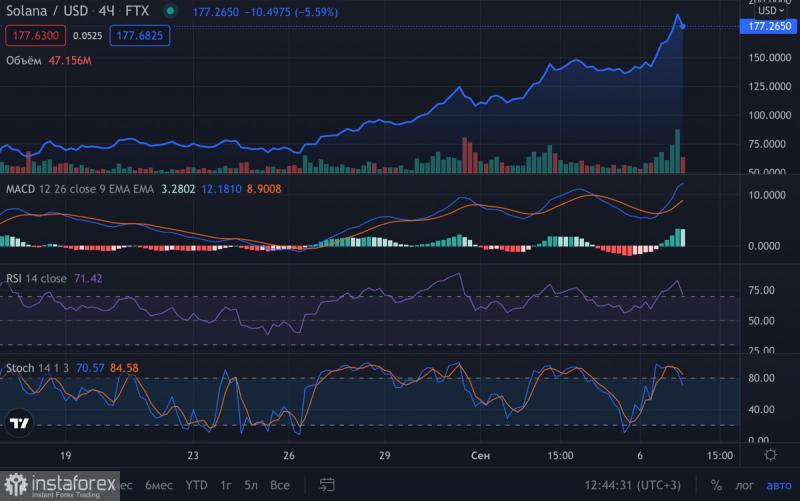The width and height of the screenshot is (800, 501).
Task: Click the current price label 177.2650
Action: [x=769, y=27]
